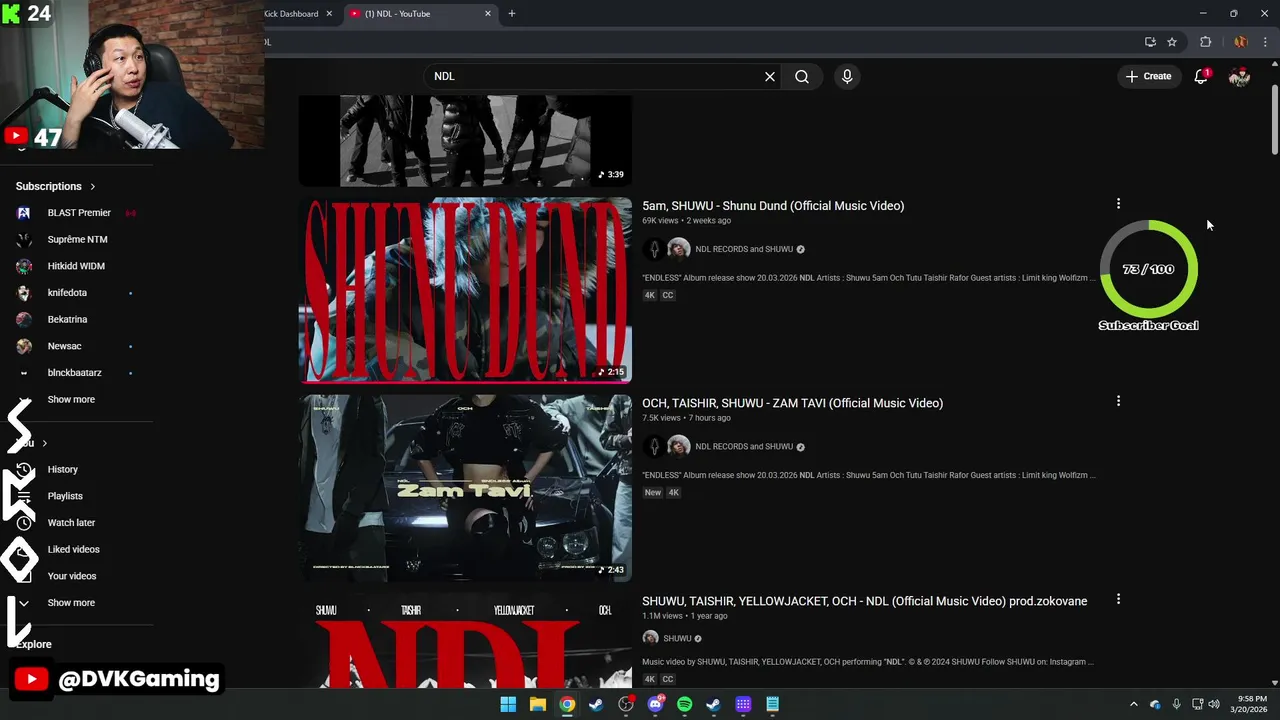Viewport: 1280px width, 720px height.
Task: Open OCH, TAISHIR, SHUWU - ZAM TAVI title
Action: [x=792, y=403]
